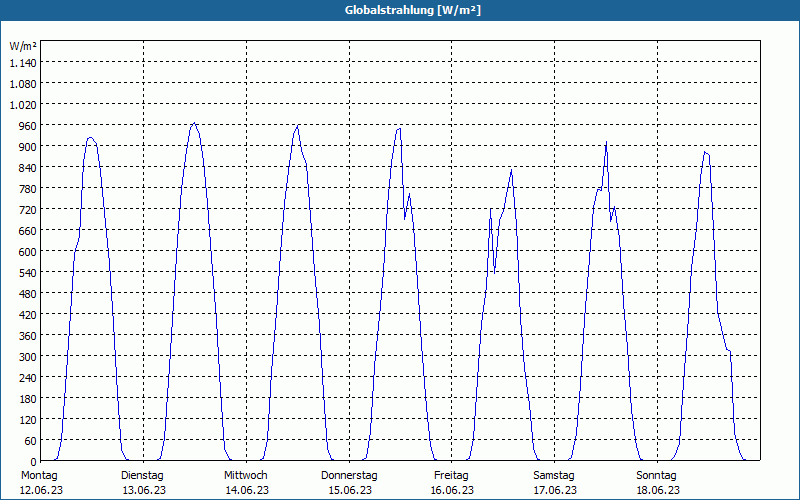Click the 960 y-axis label

pos(28,126)
